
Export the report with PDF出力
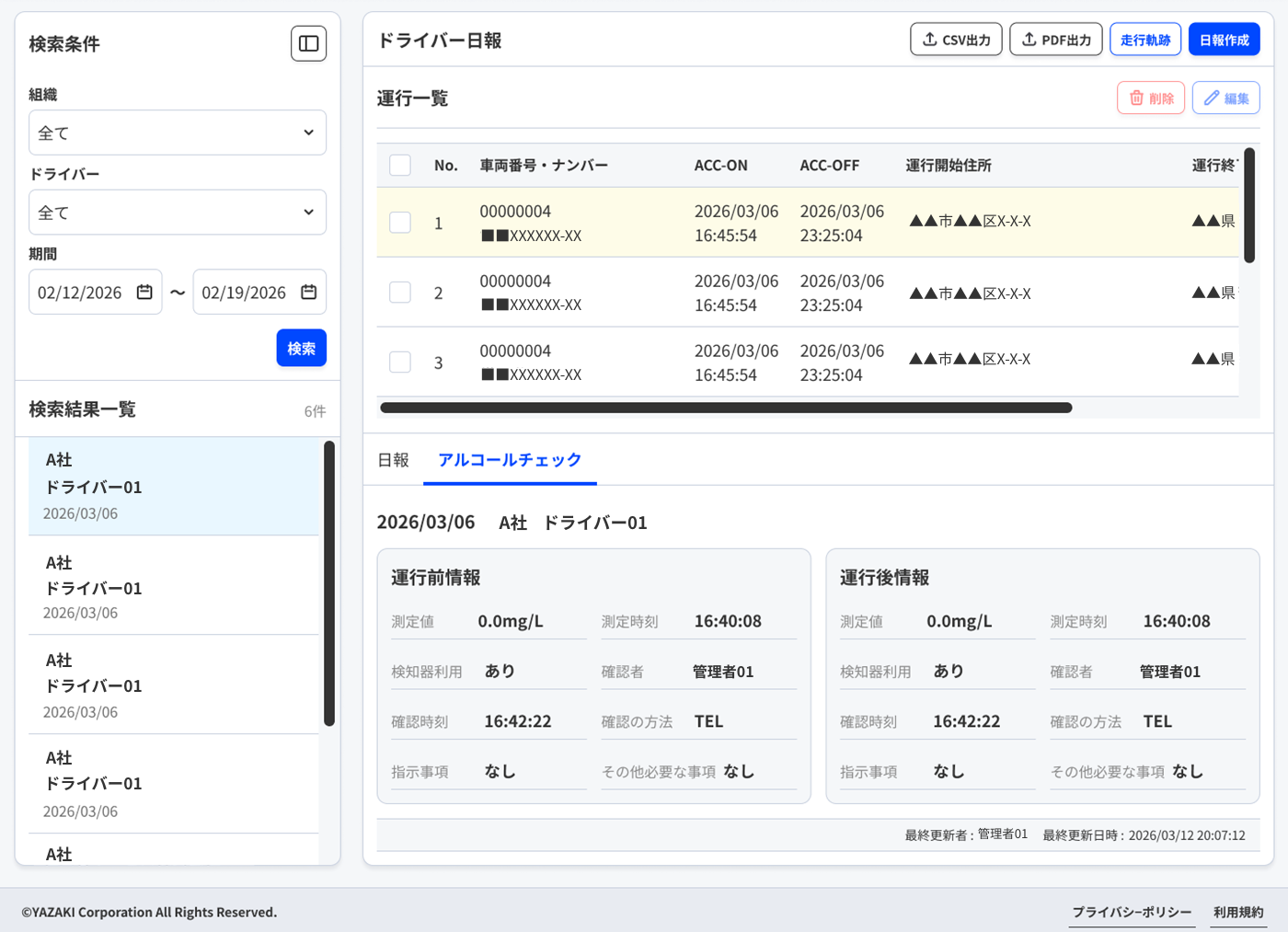(x=1056, y=40)
